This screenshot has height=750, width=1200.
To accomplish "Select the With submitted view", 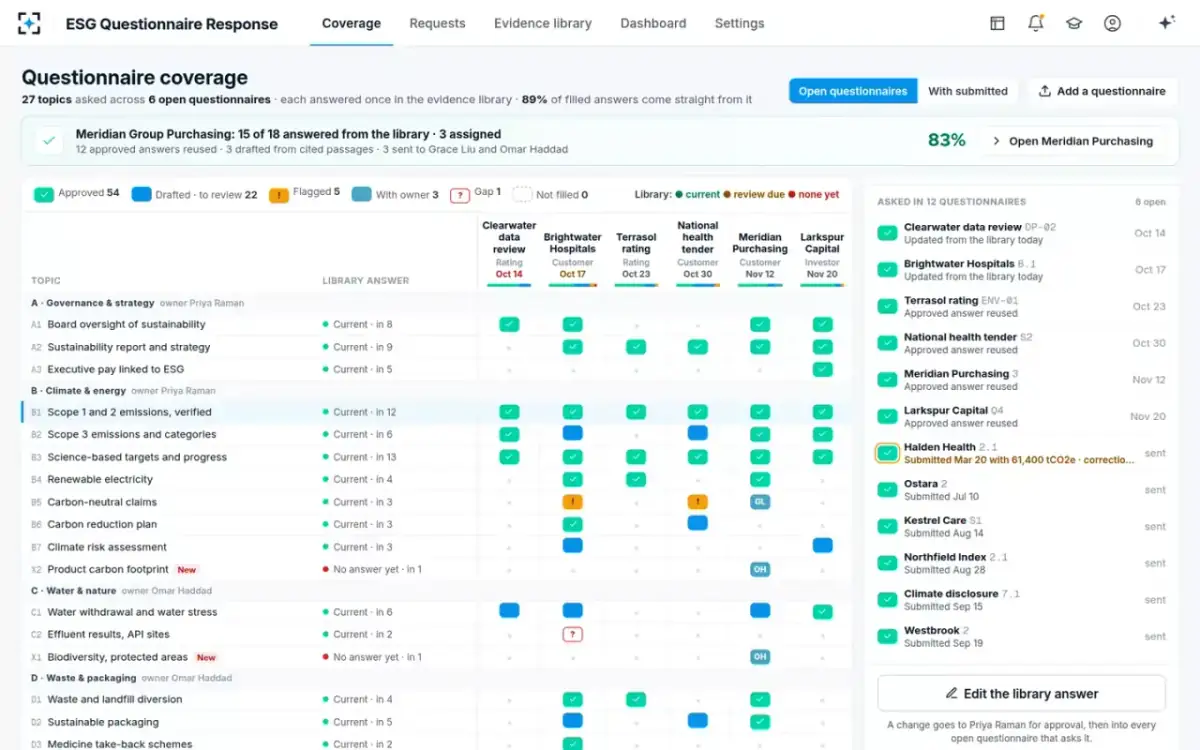I will pyautogui.click(x=968, y=91).
